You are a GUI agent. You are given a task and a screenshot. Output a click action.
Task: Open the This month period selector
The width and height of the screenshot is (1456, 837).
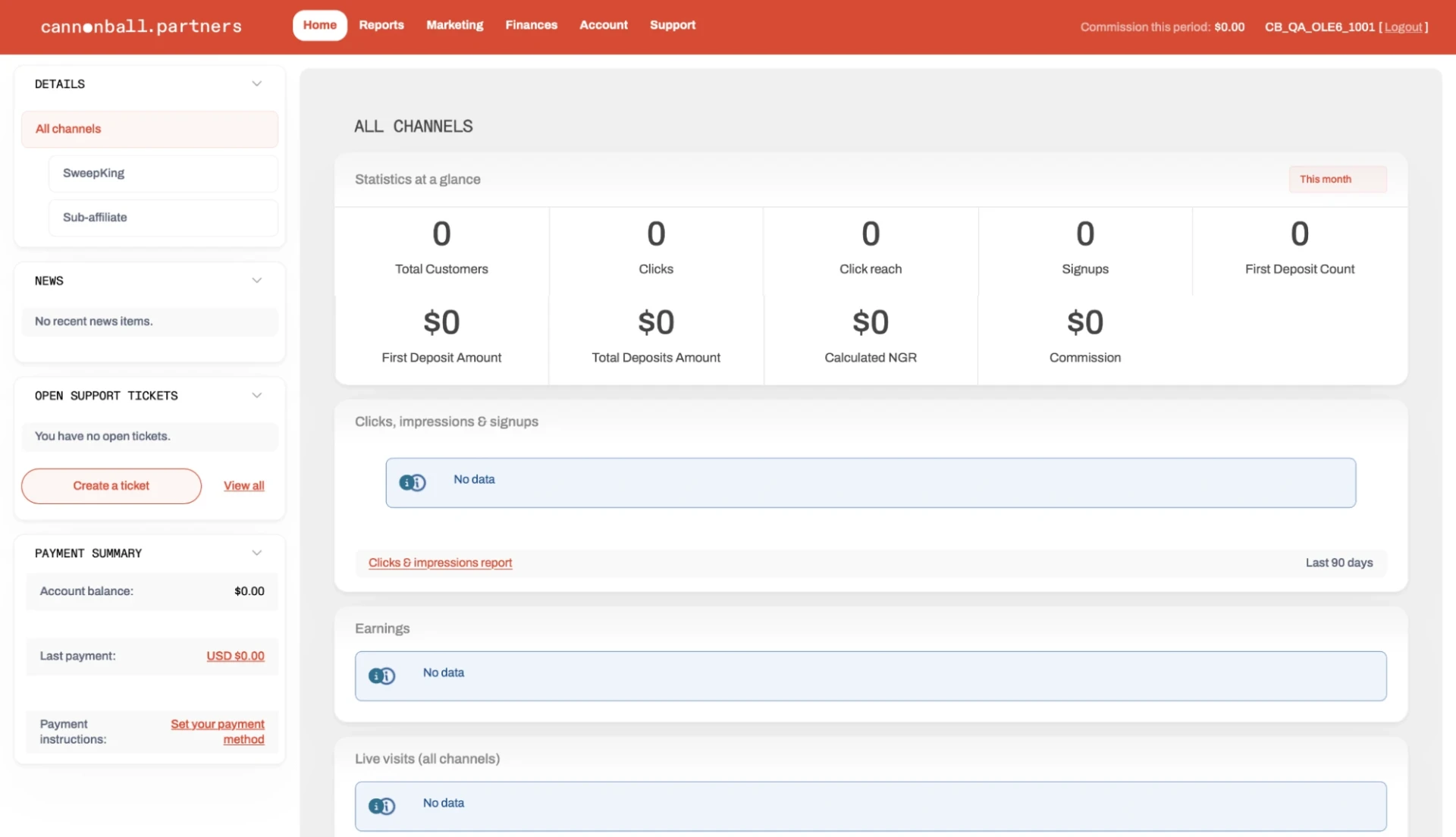[1337, 179]
